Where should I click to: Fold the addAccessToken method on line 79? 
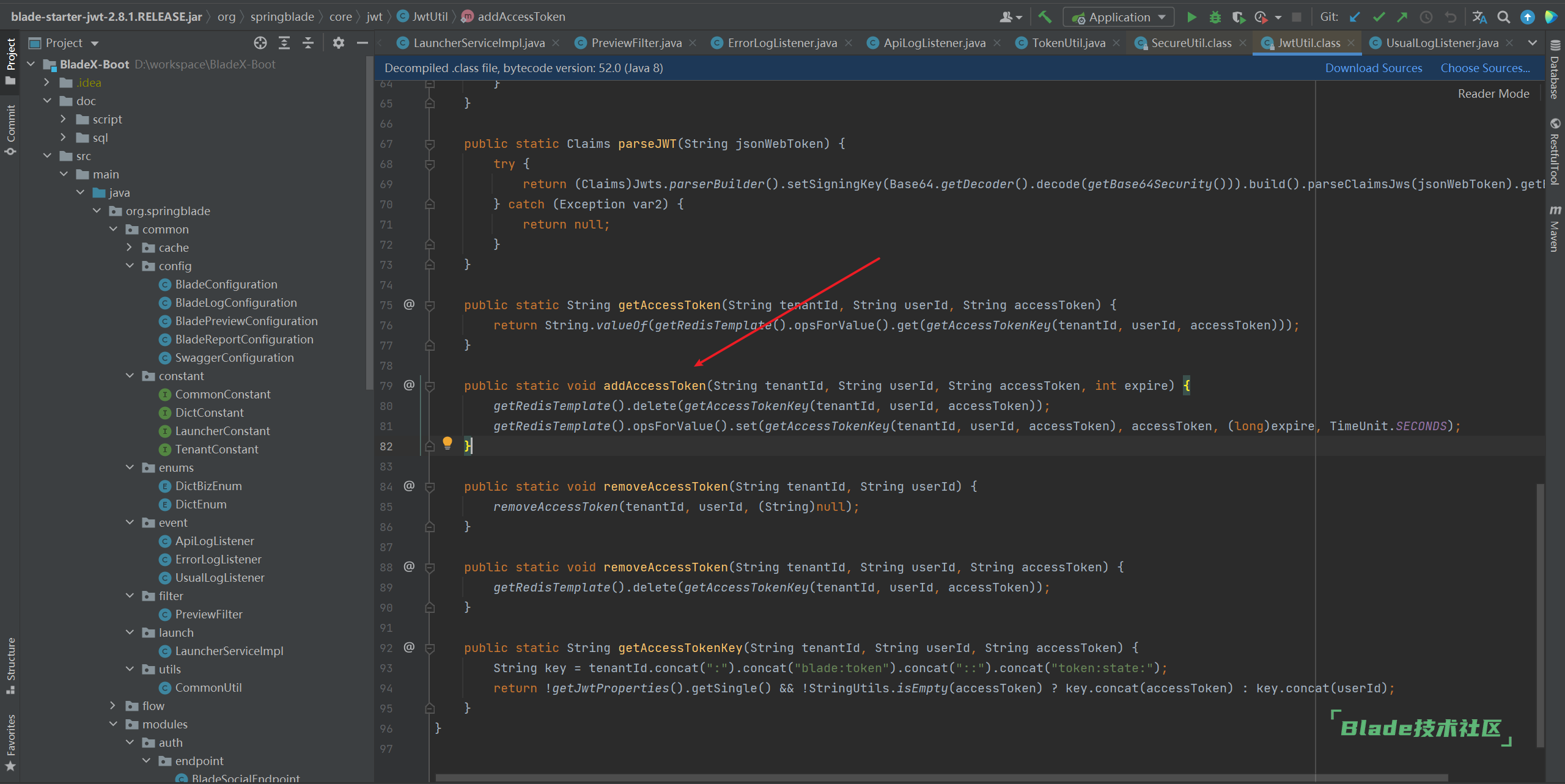(x=430, y=386)
